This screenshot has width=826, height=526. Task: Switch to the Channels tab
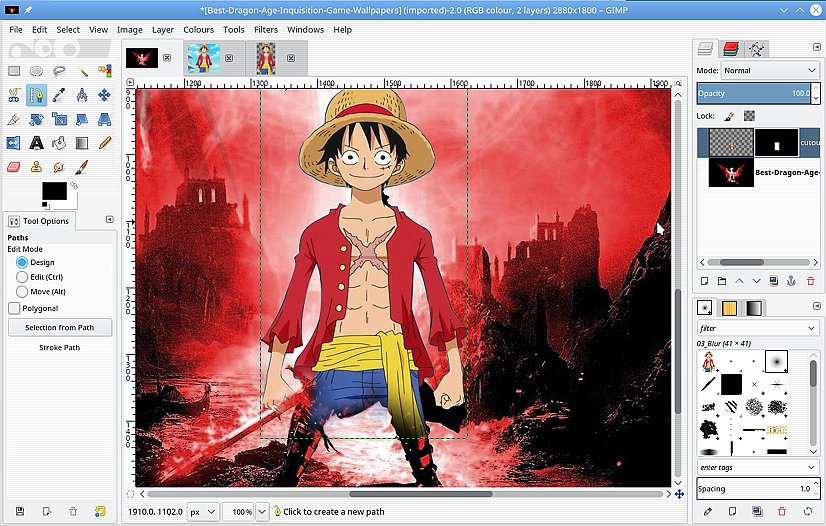click(x=731, y=49)
